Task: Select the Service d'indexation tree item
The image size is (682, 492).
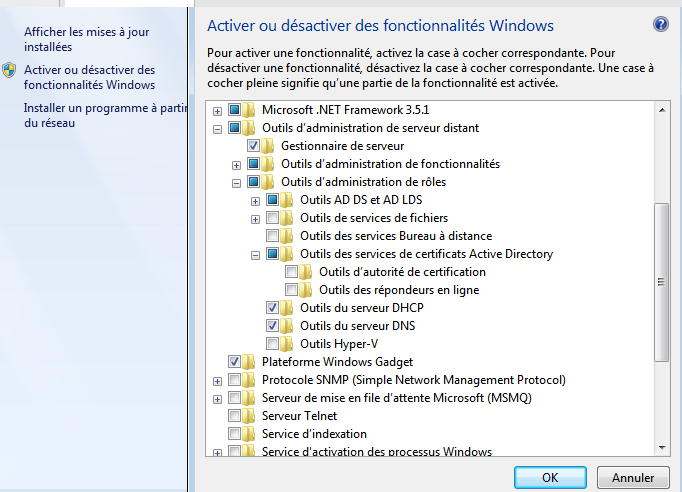Action: [x=314, y=434]
